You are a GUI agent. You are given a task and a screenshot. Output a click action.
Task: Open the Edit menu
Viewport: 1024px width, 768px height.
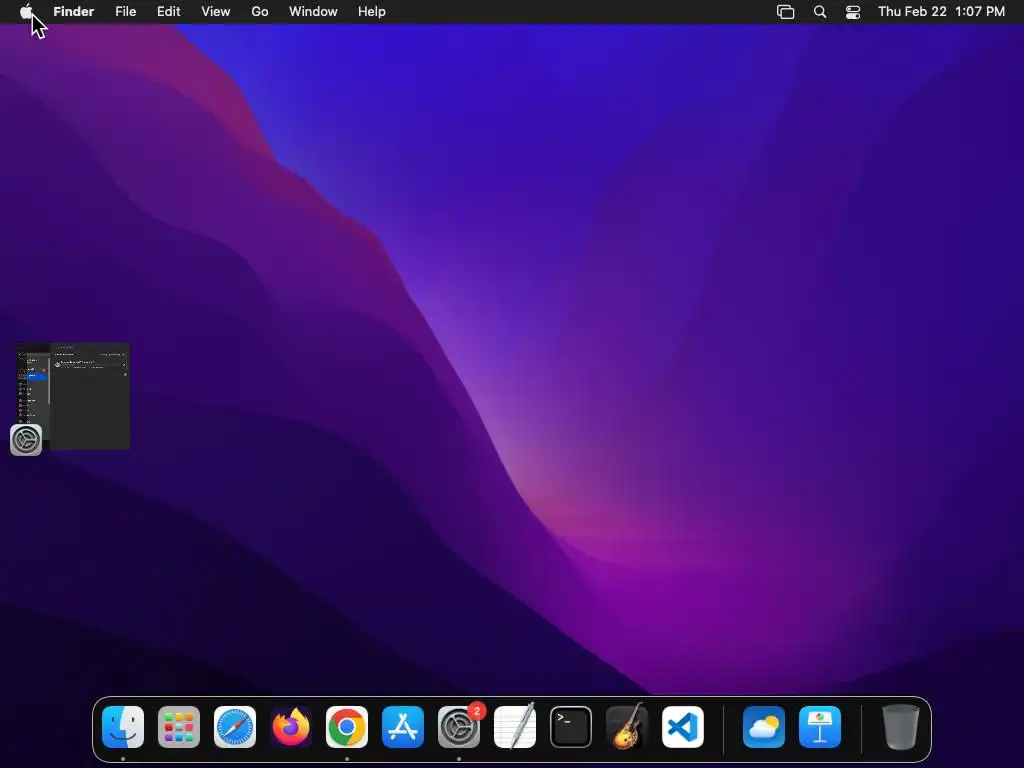168,11
